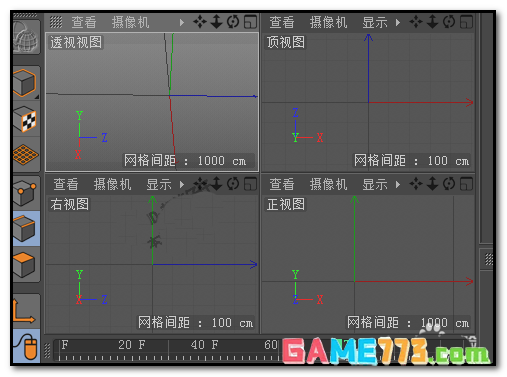The width and height of the screenshot is (507, 377).
Task: Click zoom-camera icon in front view header
Action: pos(433,184)
